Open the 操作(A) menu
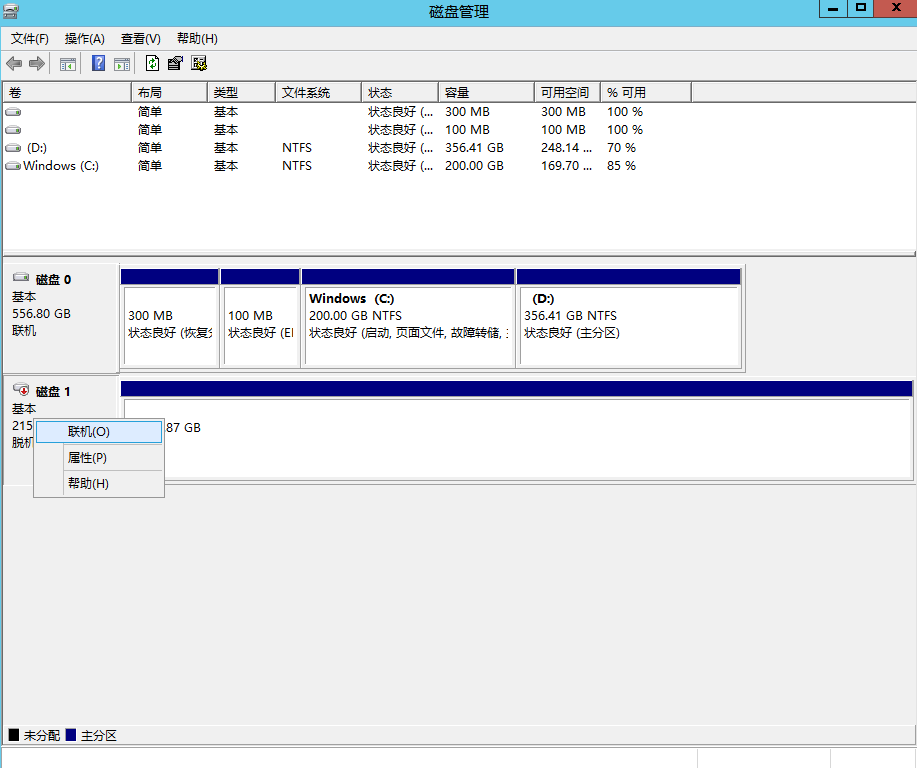 pyautogui.click(x=85, y=38)
